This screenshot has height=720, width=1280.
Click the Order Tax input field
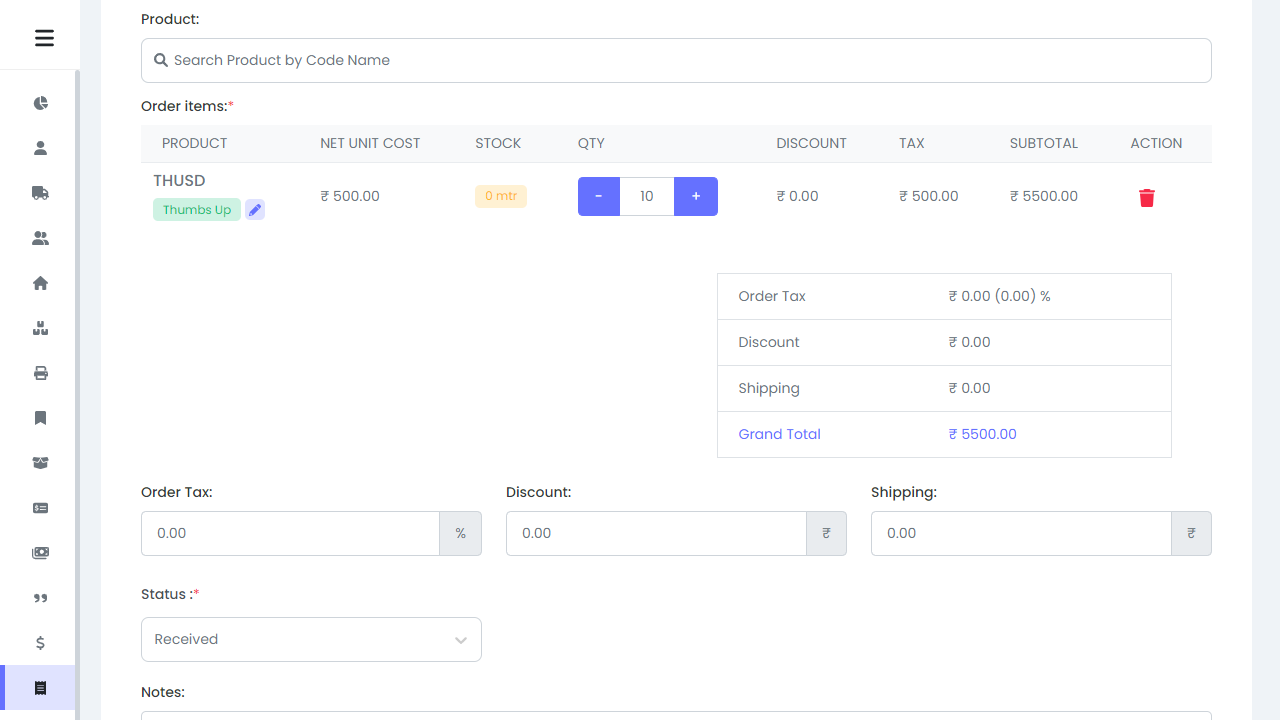(x=290, y=533)
